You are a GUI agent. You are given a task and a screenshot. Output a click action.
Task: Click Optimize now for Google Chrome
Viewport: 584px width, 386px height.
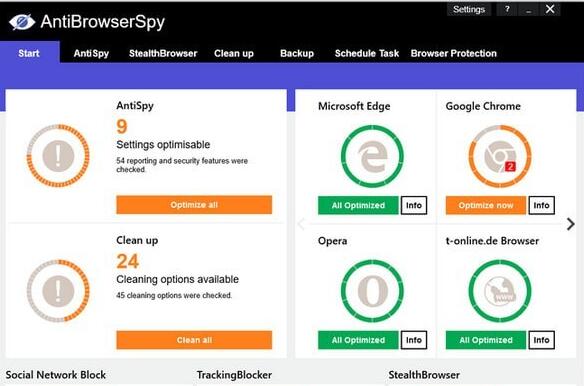click(486, 205)
